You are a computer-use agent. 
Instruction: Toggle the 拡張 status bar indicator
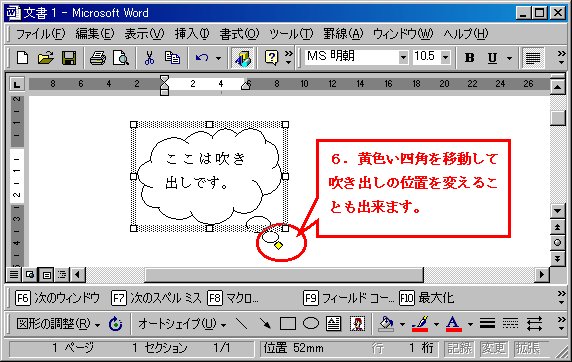click(527, 348)
